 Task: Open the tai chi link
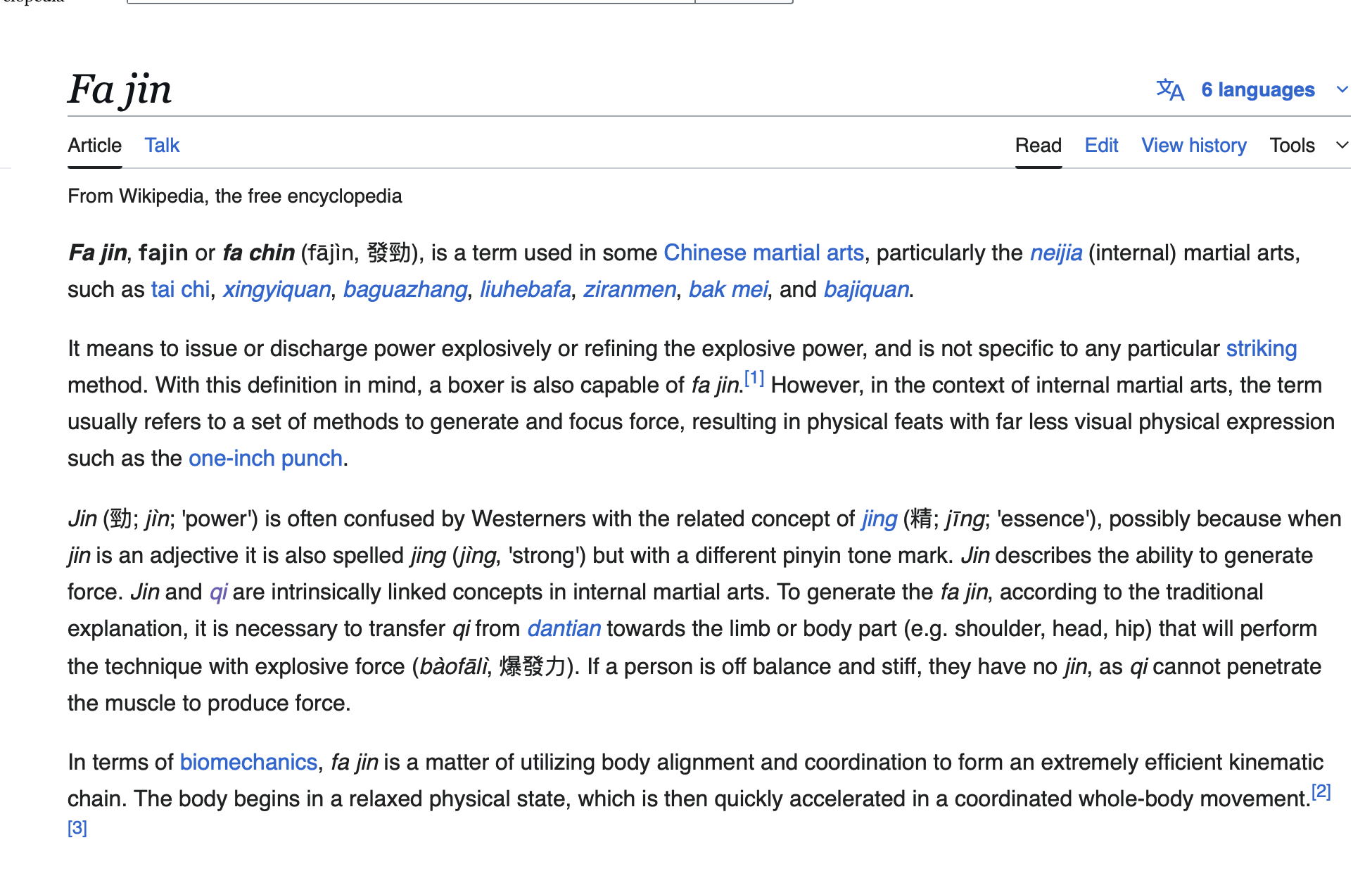tap(180, 289)
